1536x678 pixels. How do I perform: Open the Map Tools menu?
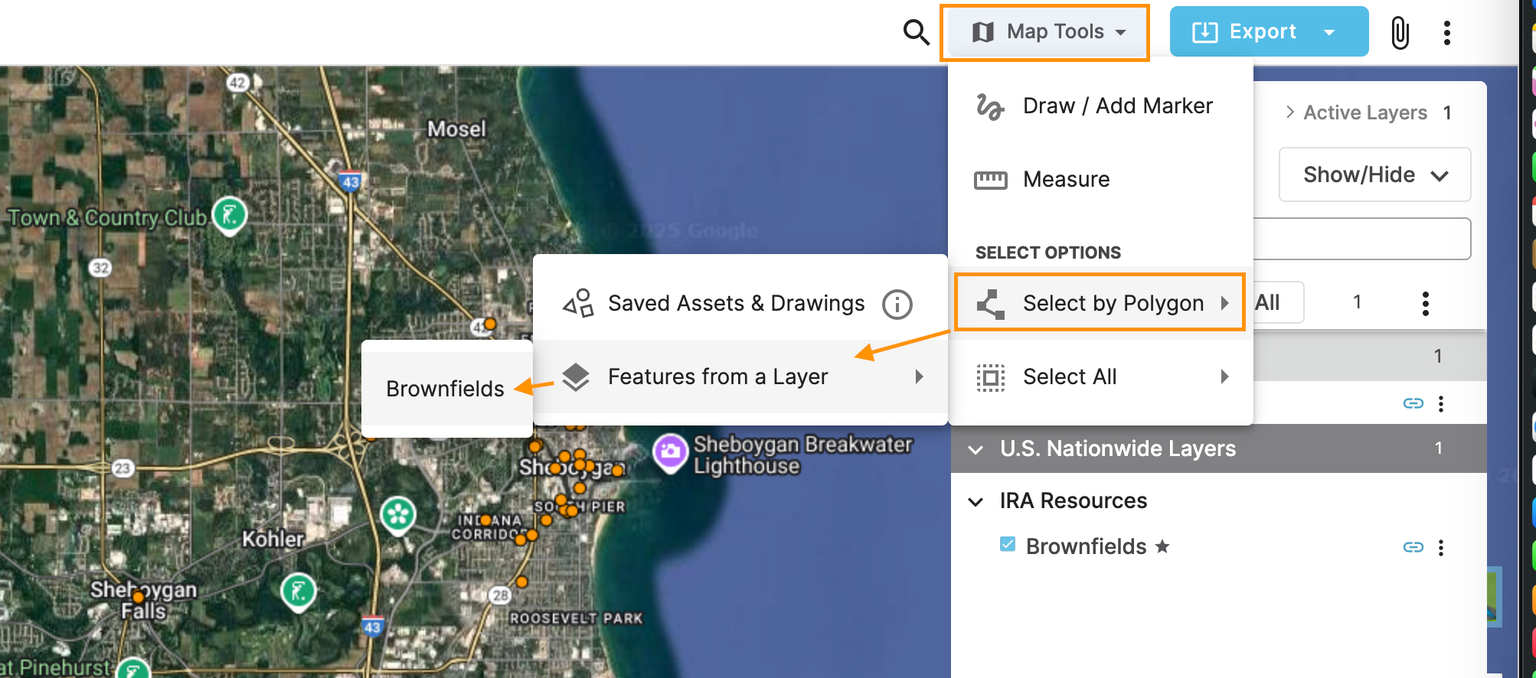(1044, 31)
